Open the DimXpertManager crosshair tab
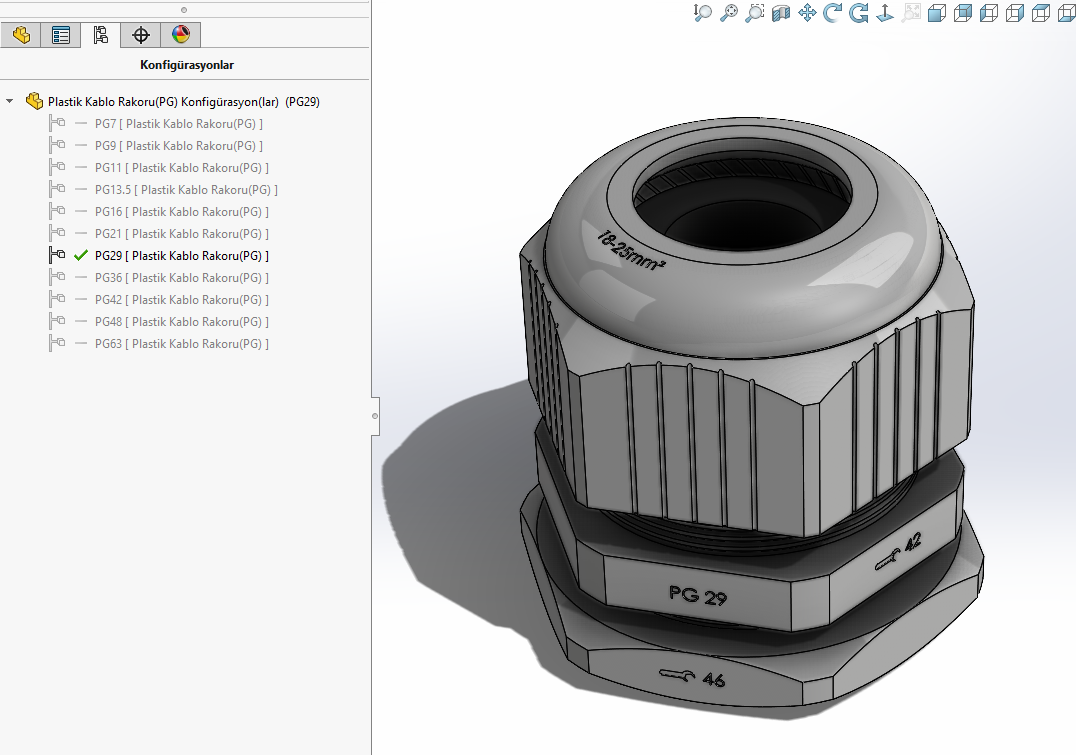This screenshot has width=1076, height=755. click(141, 35)
